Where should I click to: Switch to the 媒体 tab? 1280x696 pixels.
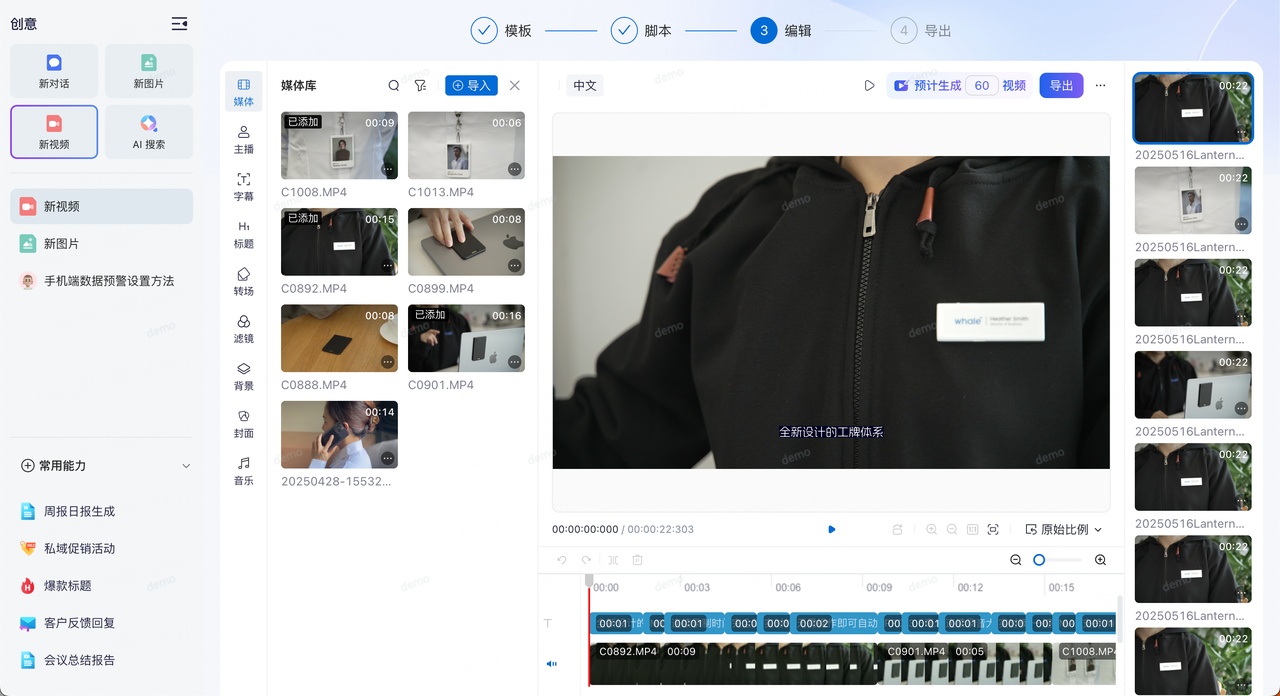coord(243,91)
